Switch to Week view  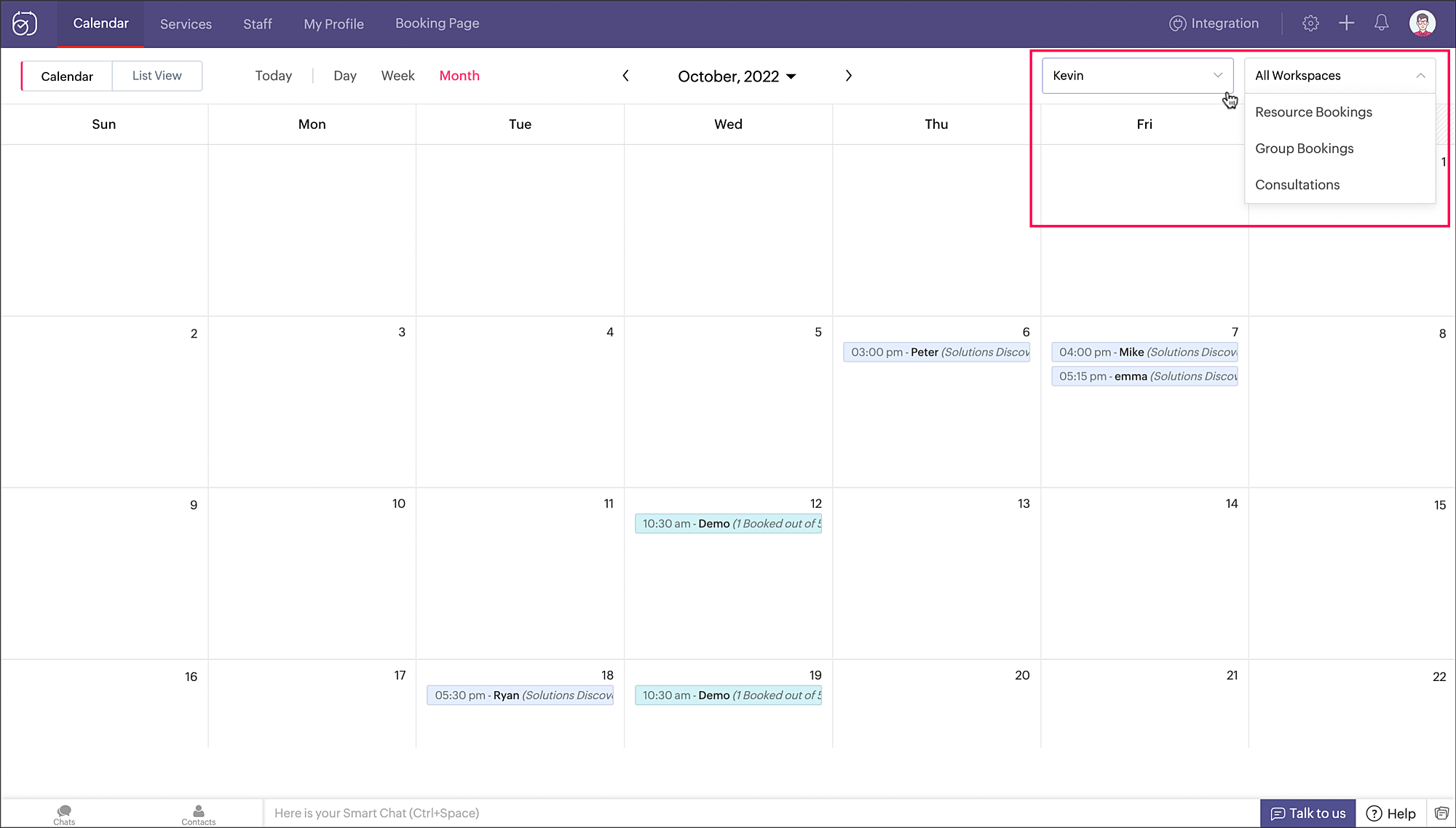(x=397, y=76)
